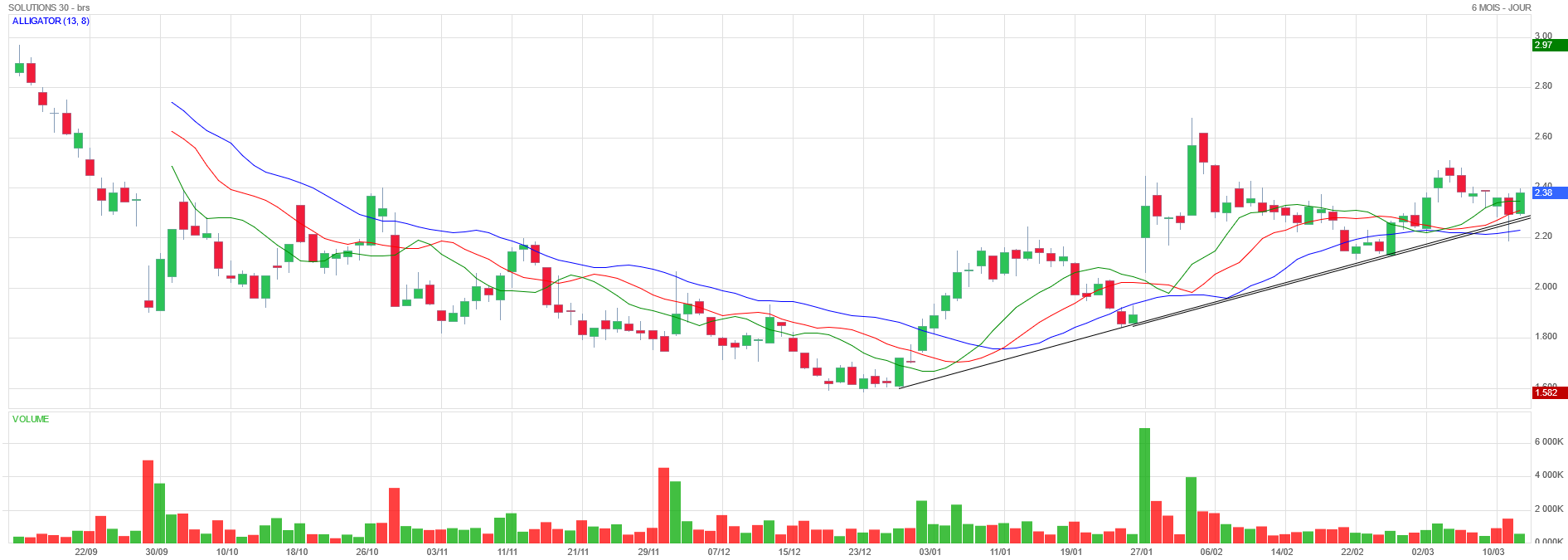Image resolution: width=1568 pixels, height=560 pixels.
Task: Select the 03/01 date label
Action: coord(930,552)
